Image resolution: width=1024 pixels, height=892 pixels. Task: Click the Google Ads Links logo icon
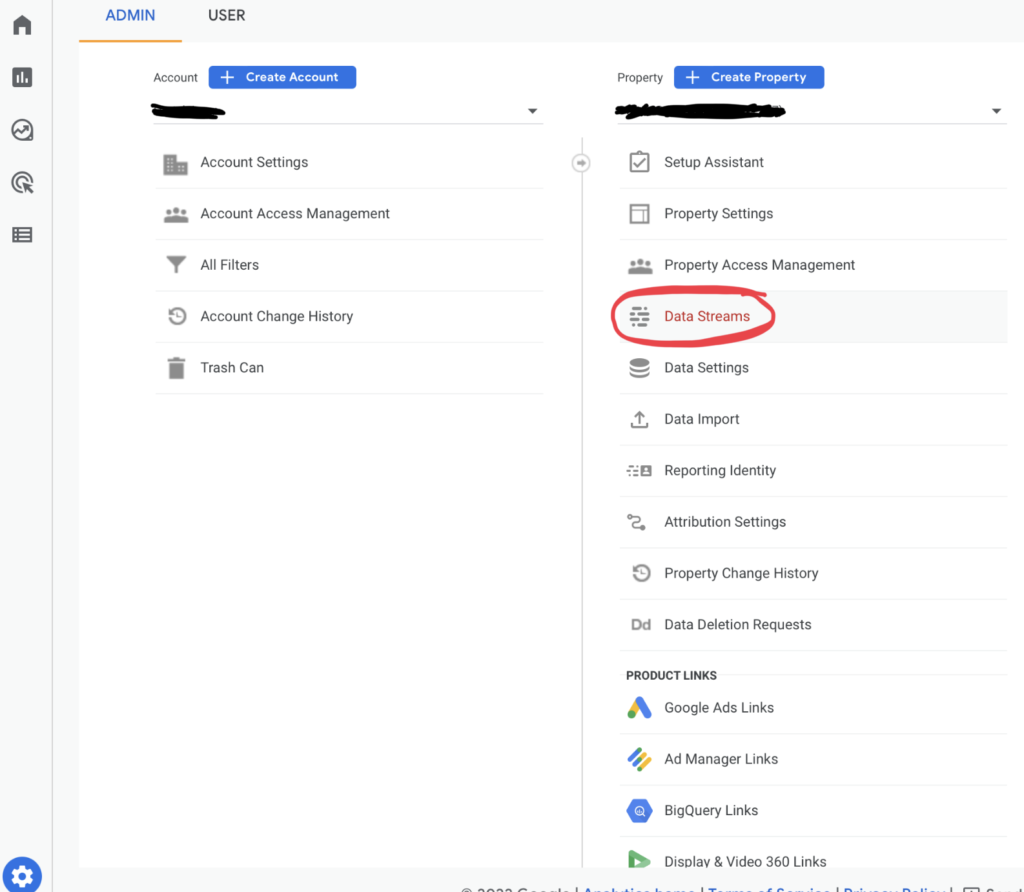tap(639, 708)
